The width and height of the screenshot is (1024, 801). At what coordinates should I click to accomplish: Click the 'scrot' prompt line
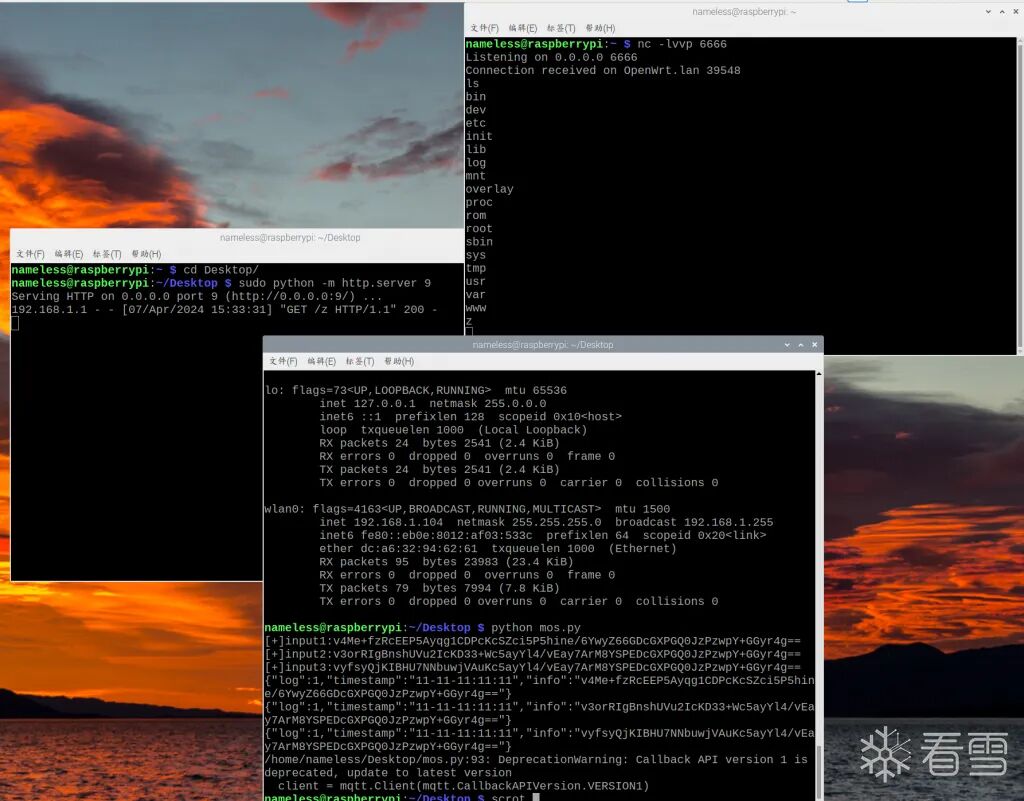(x=402, y=797)
